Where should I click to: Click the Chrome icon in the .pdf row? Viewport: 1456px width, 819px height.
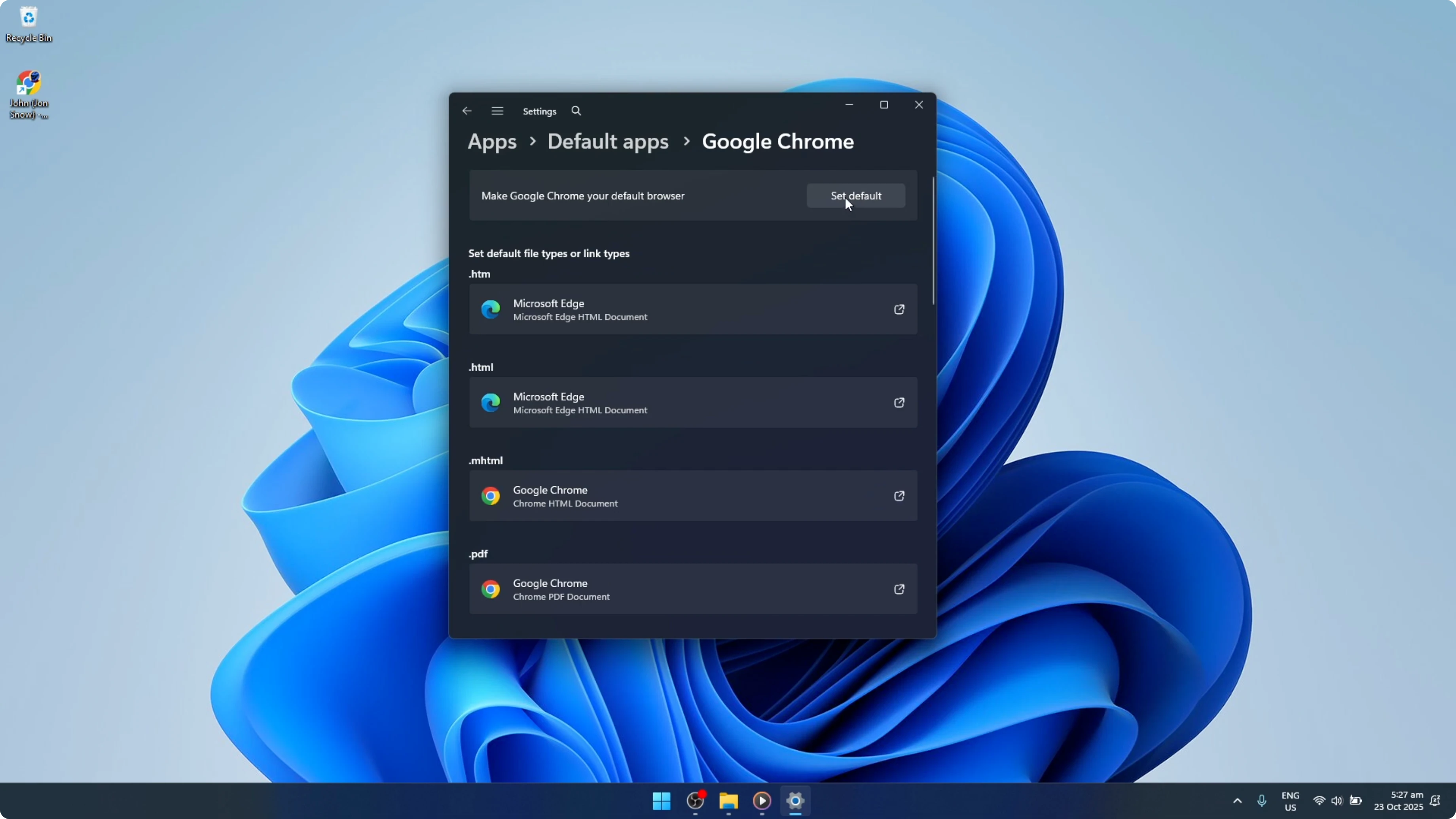(x=490, y=589)
